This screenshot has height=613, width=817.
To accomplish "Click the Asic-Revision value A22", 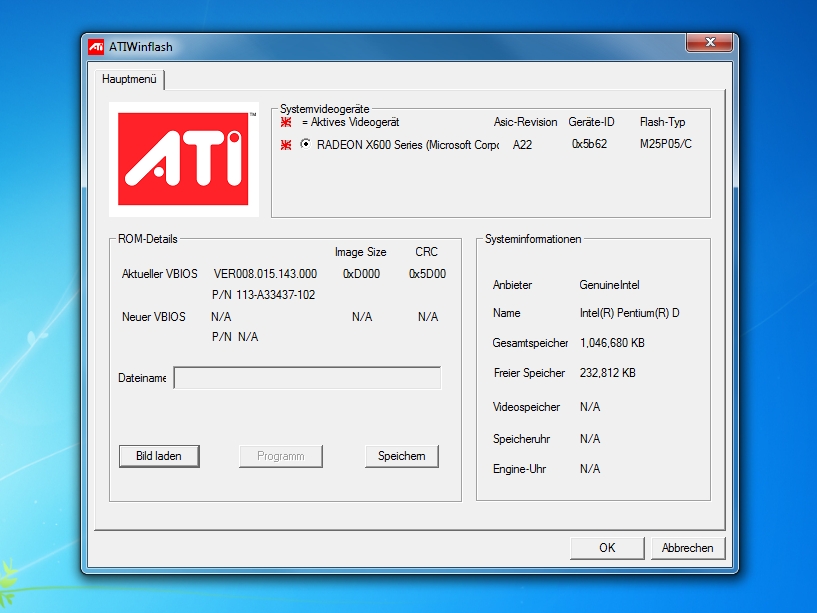I will (522, 145).
